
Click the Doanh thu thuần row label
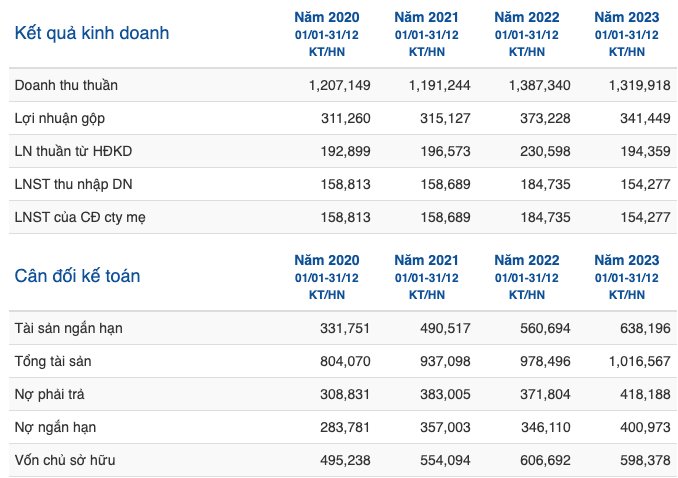(66, 85)
